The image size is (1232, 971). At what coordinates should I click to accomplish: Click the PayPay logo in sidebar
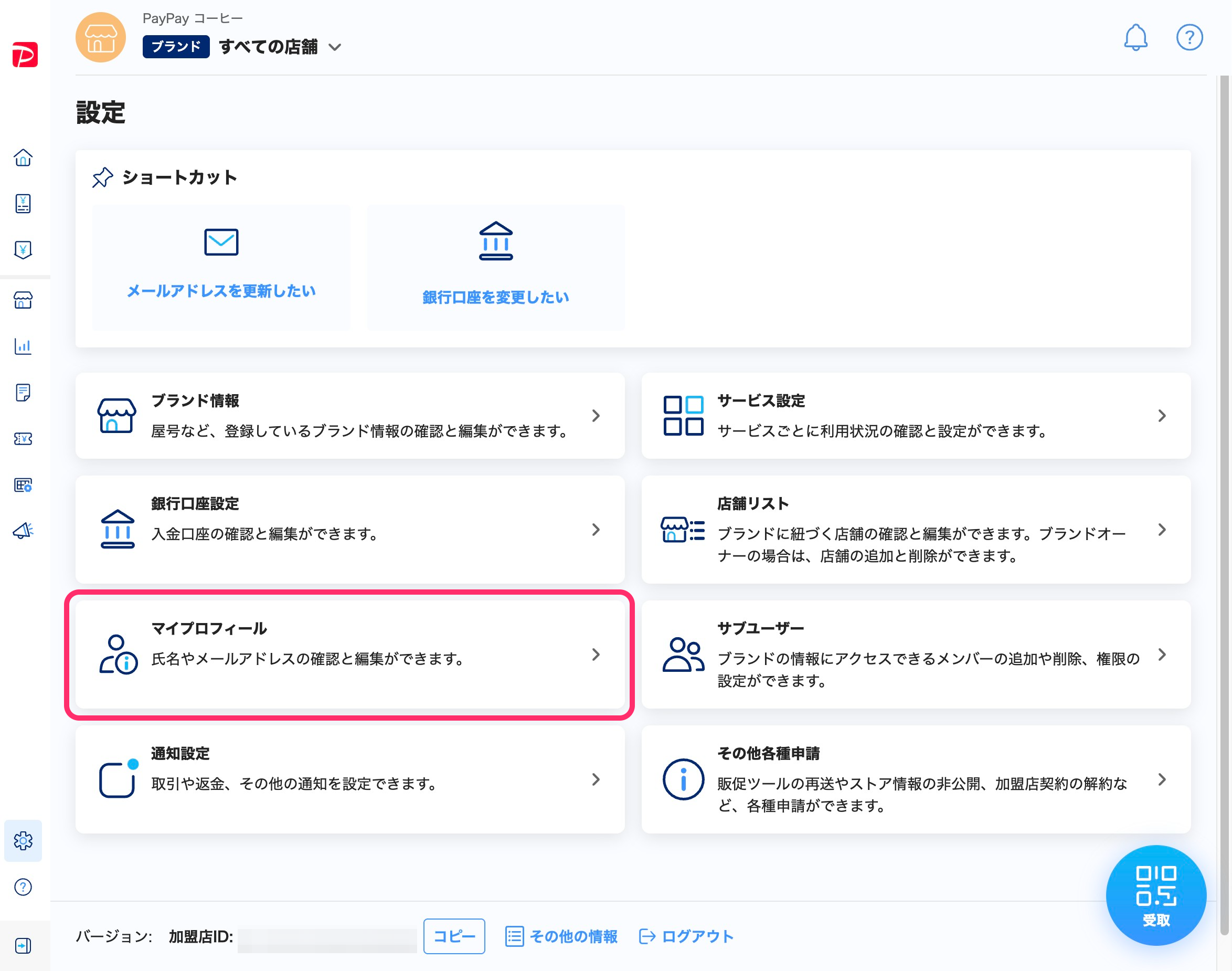coord(25,55)
